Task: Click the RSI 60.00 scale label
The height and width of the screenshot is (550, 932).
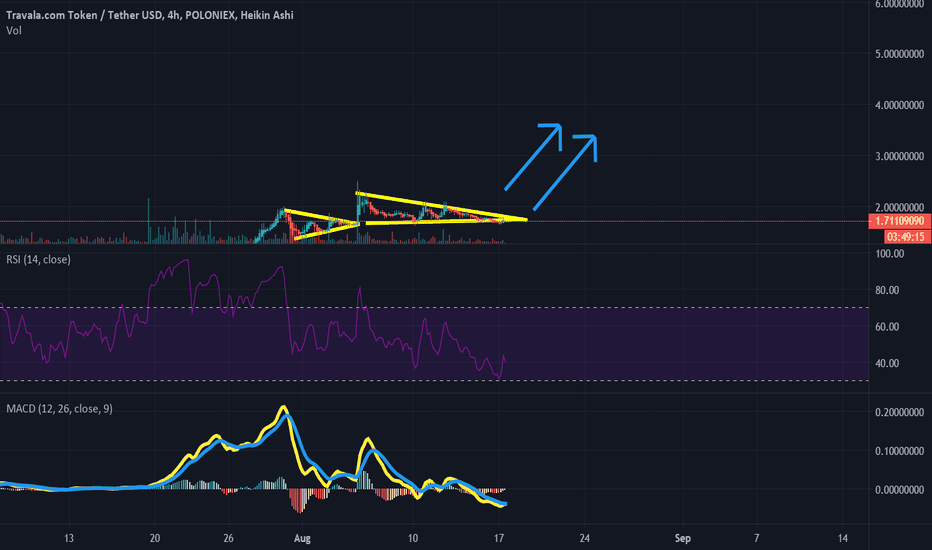Action: pyautogui.click(x=887, y=326)
